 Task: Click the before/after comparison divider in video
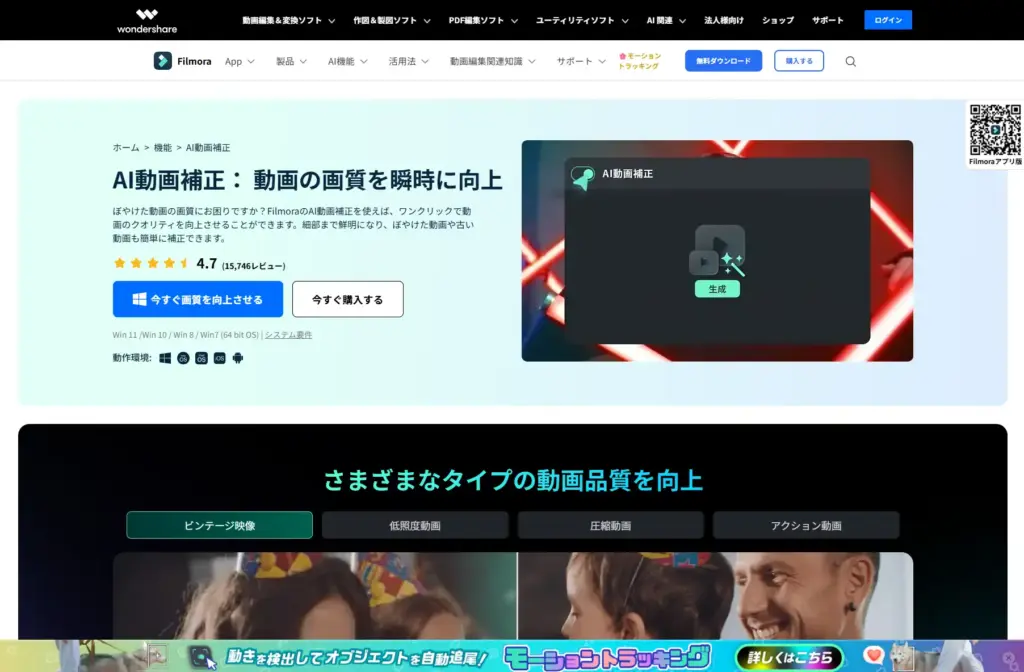click(517, 596)
